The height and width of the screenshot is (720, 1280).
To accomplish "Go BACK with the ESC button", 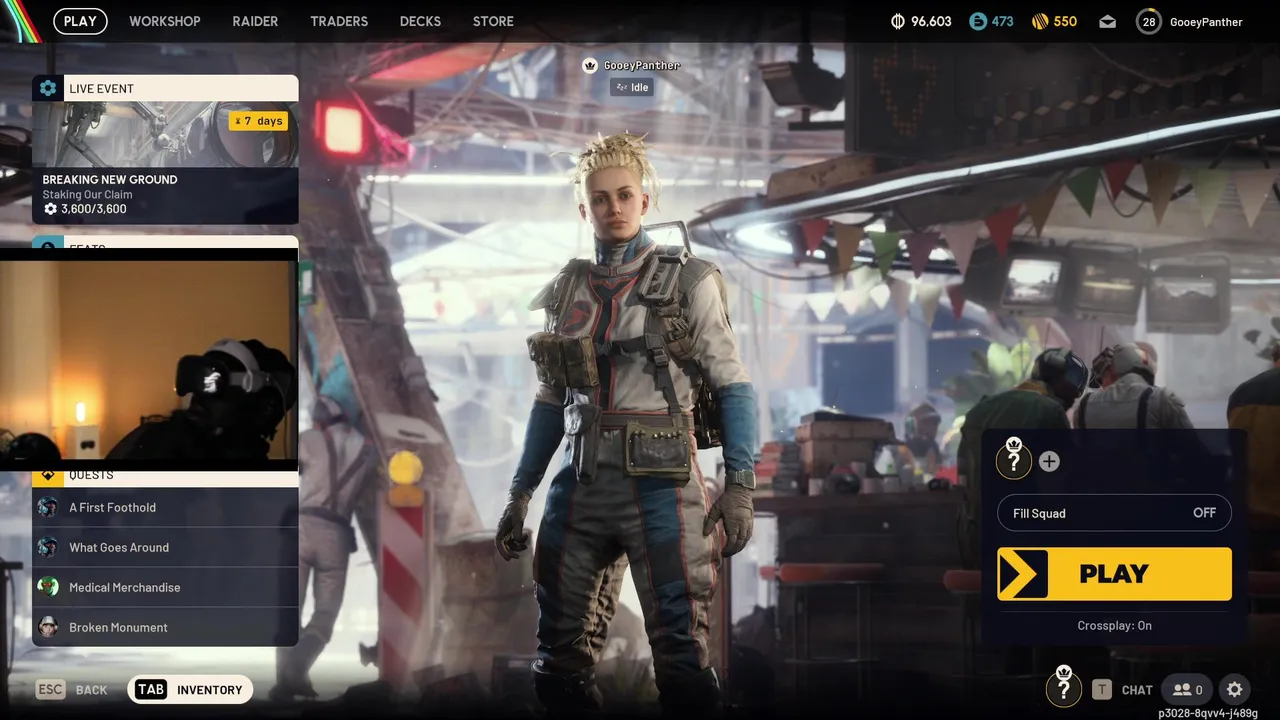I will (x=72, y=689).
